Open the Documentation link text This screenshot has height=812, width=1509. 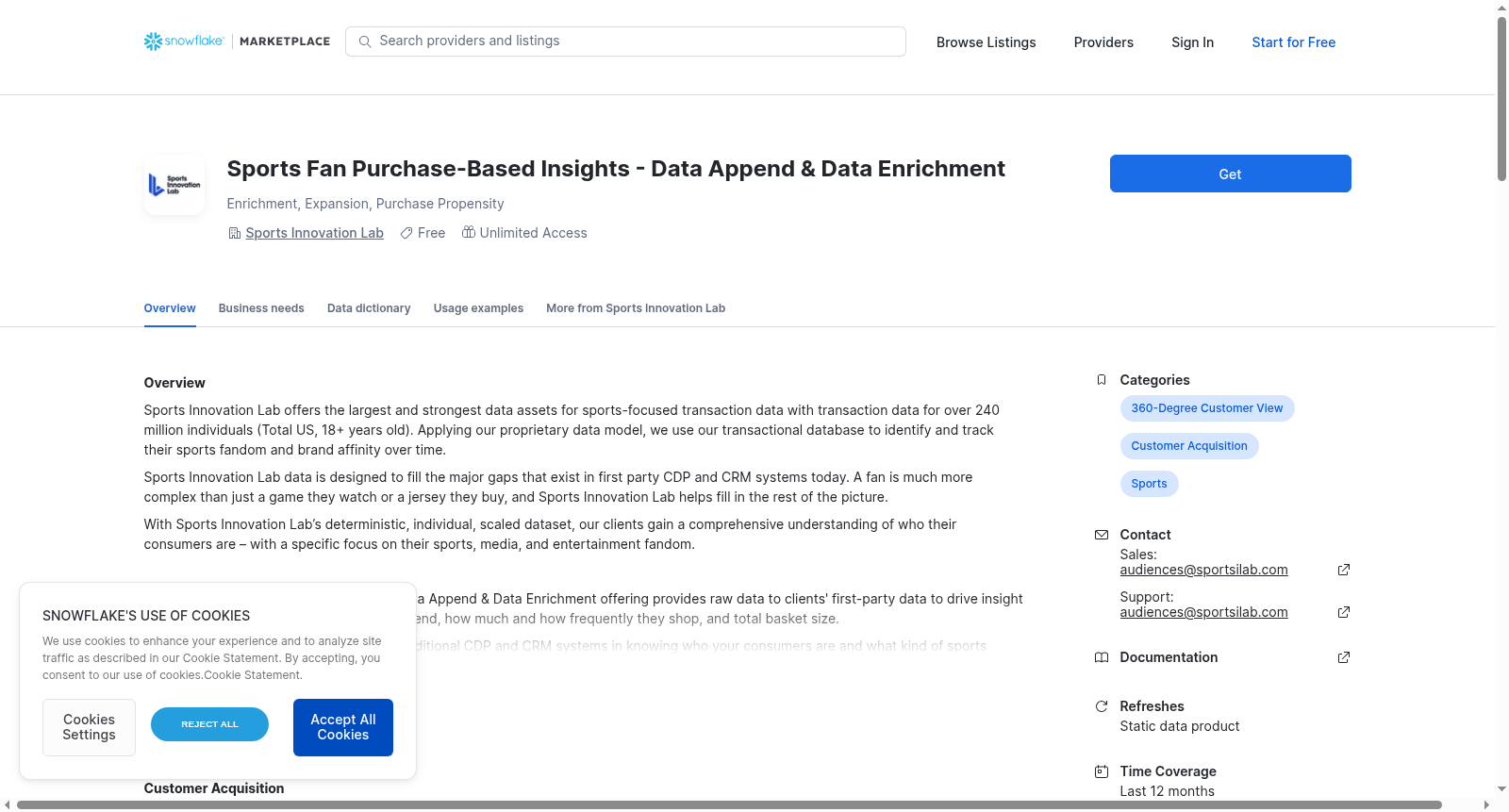1169,657
